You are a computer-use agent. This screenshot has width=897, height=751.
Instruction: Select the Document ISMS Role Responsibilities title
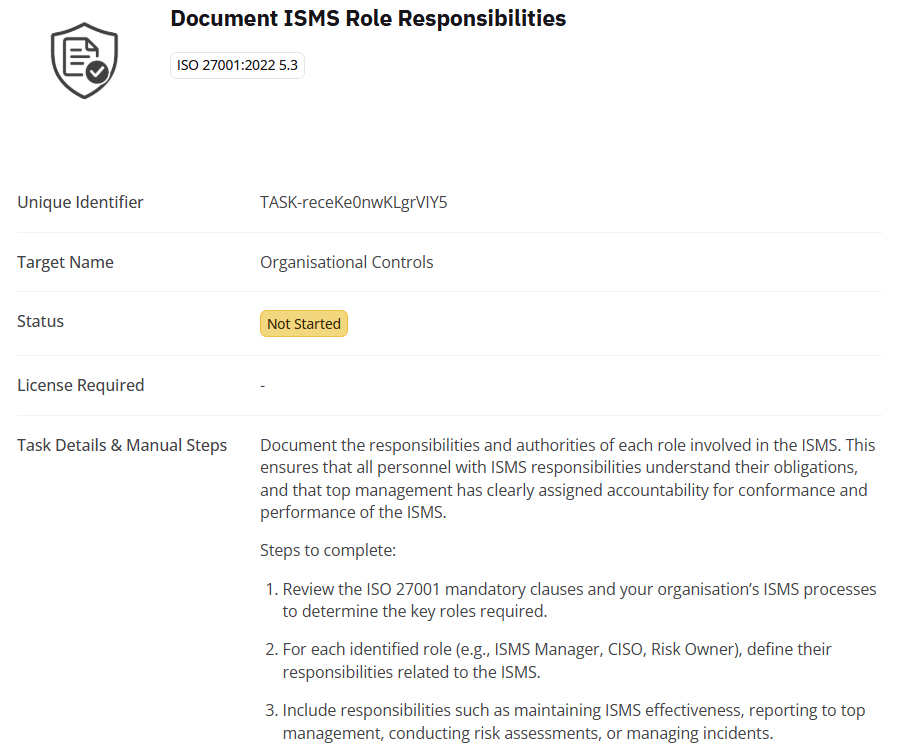(368, 18)
